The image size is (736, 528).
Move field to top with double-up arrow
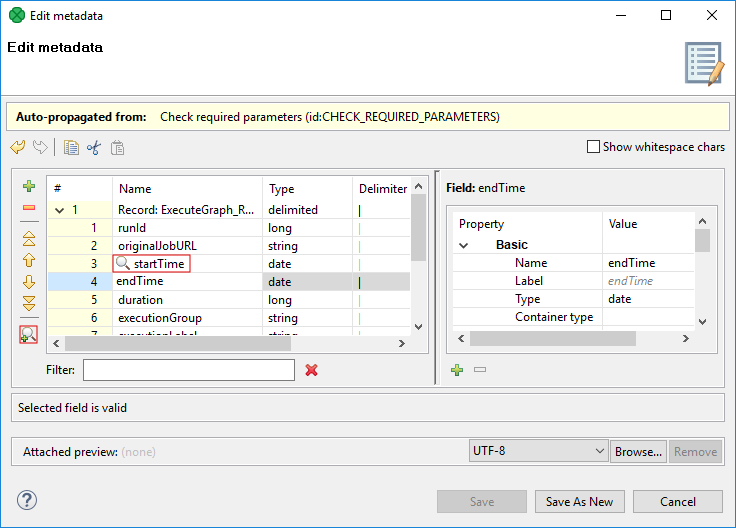click(29, 238)
